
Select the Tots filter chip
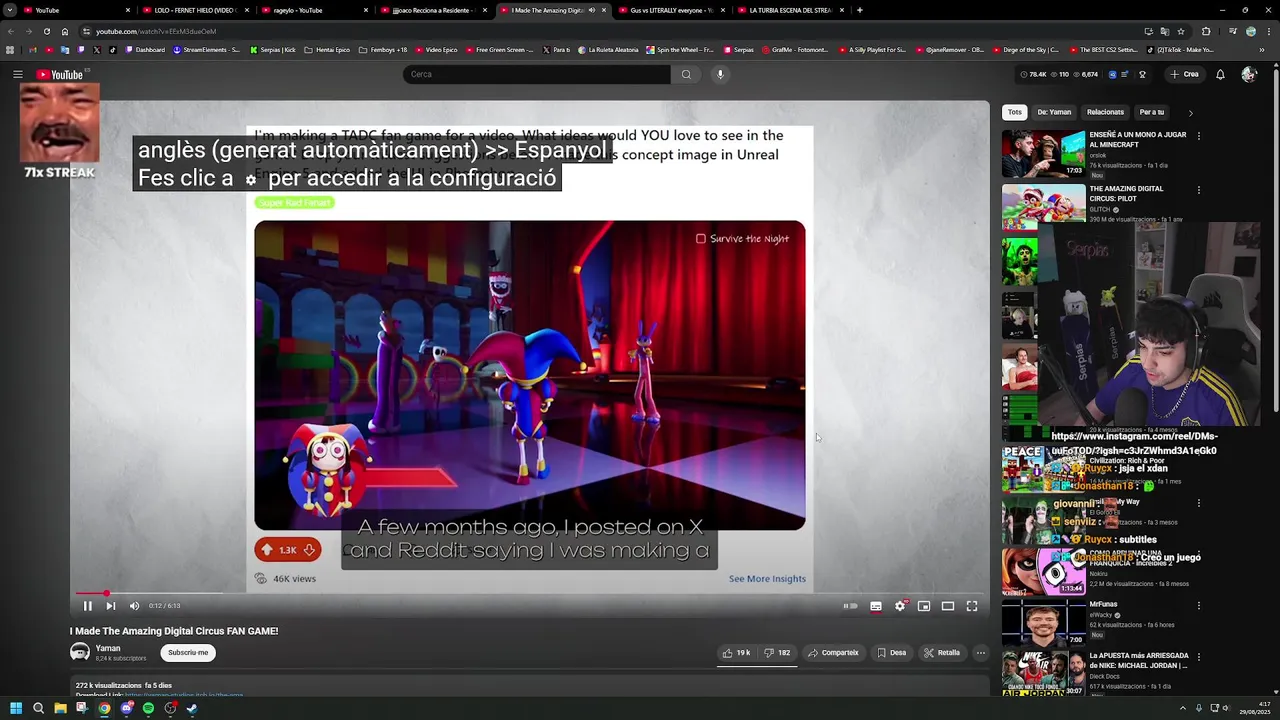1015,112
